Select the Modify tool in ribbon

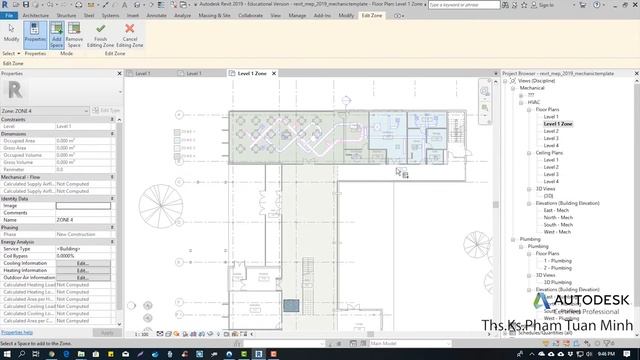(x=11, y=33)
